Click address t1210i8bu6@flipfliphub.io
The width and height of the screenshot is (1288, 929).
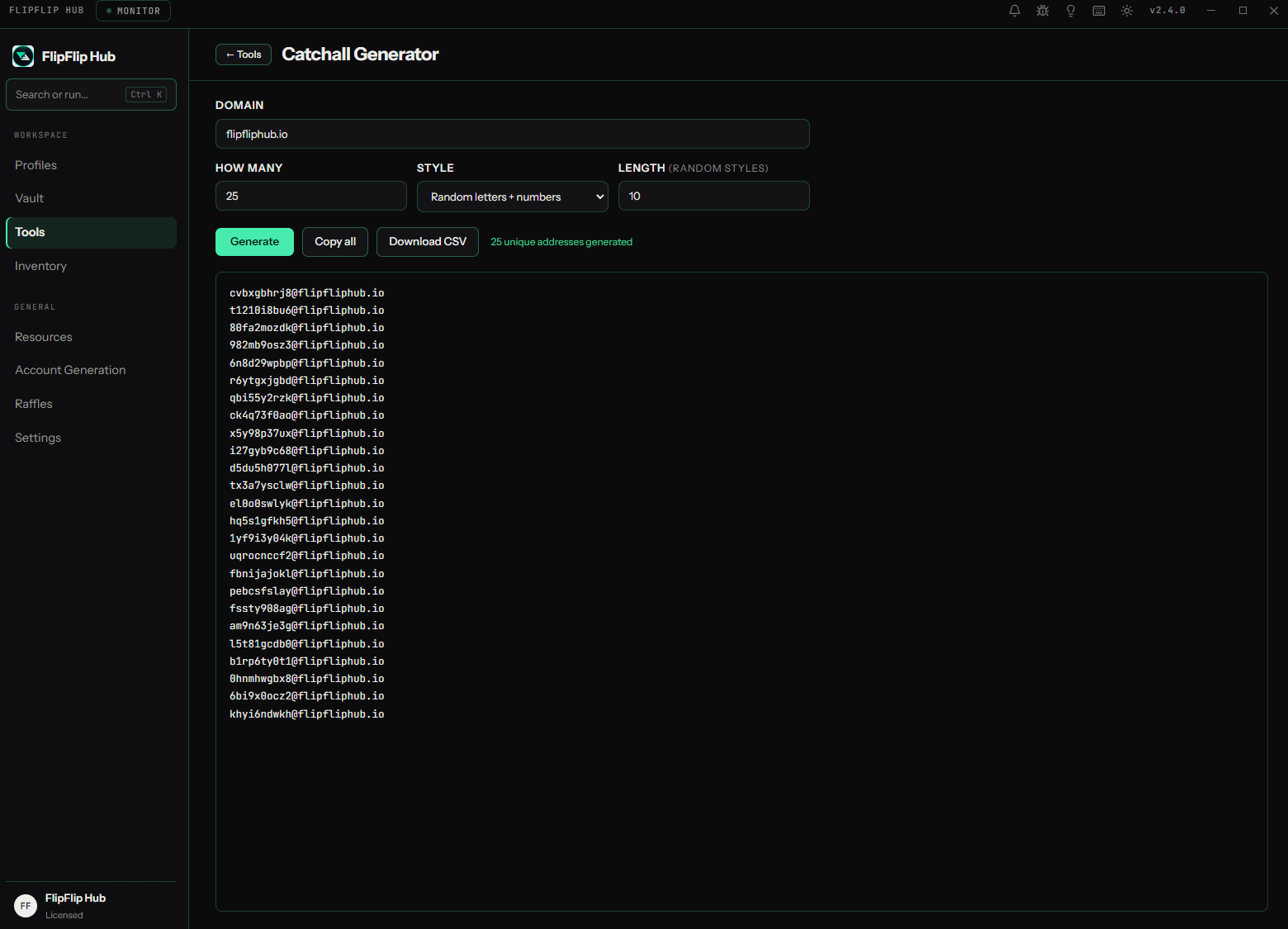(x=307, y=310)
